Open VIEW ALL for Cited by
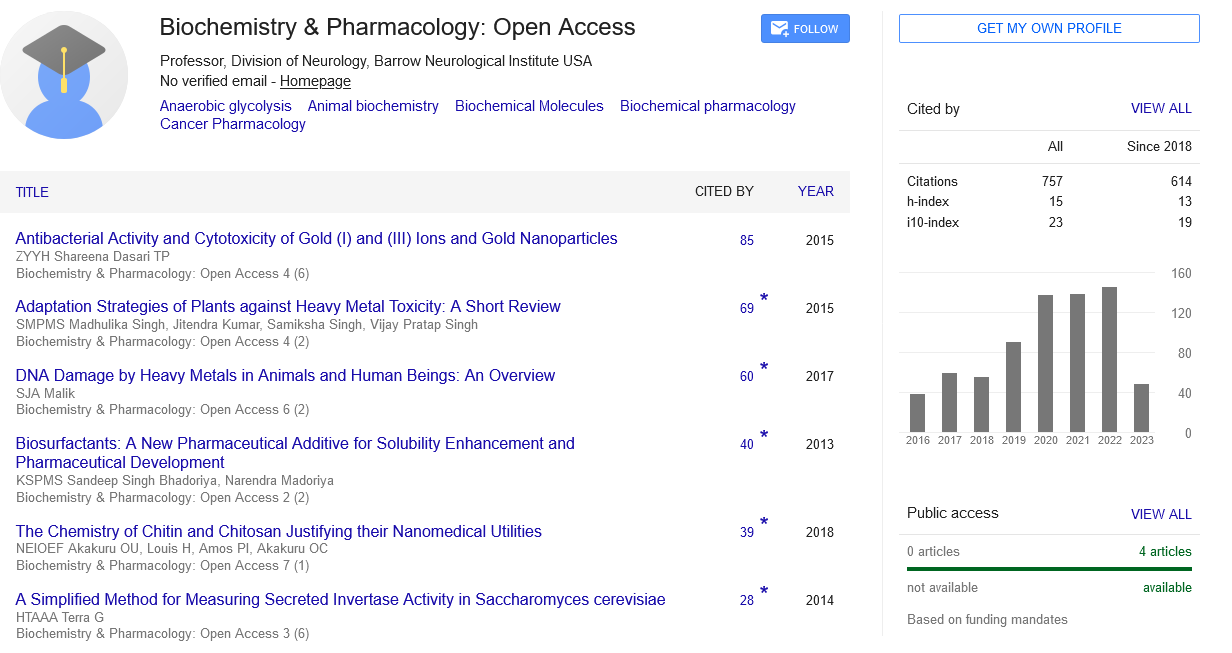 1160,109
